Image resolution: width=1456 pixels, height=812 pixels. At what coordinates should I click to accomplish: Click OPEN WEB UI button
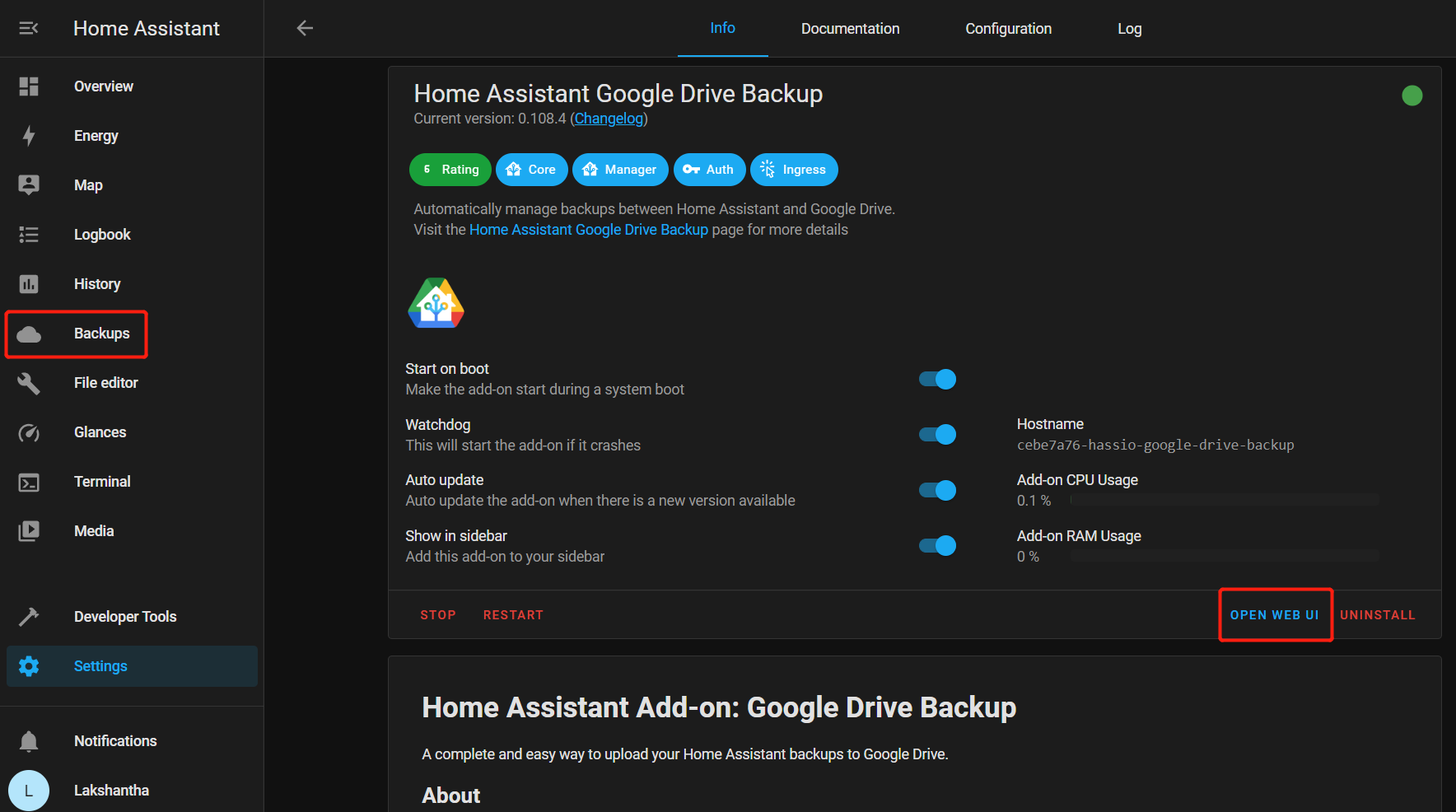[x=1275, y=615]
